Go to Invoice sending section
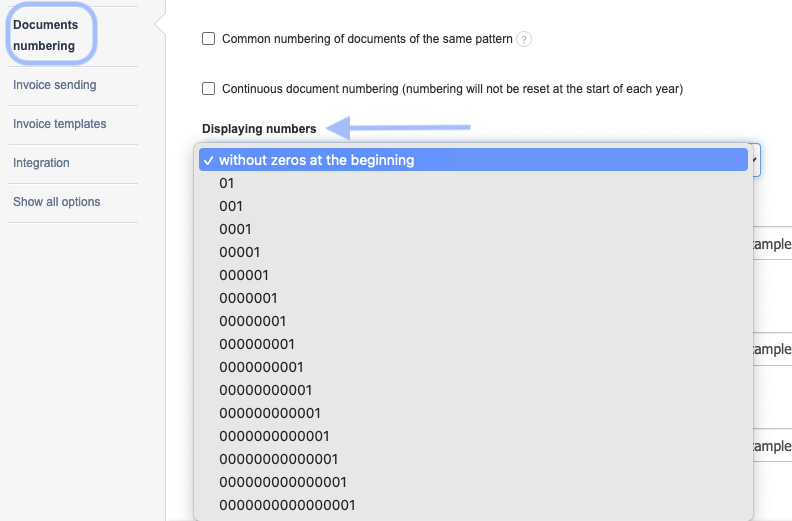The height and width of the screenshot is (521, 792). (55, 85)
